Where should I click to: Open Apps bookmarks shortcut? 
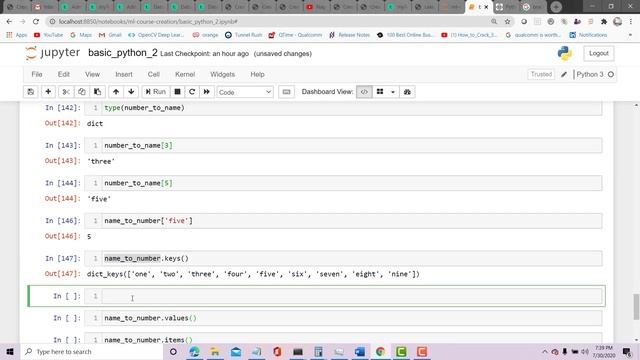click(x=17, y=35)
